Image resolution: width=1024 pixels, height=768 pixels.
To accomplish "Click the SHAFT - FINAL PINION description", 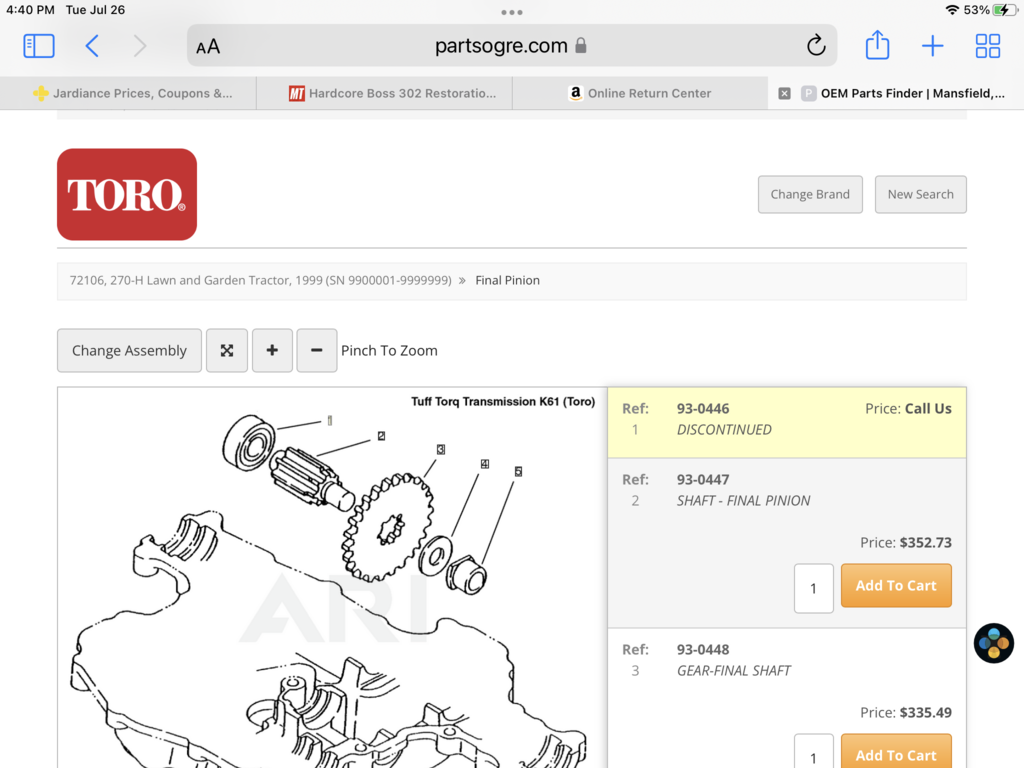I will tap(743, 501).
